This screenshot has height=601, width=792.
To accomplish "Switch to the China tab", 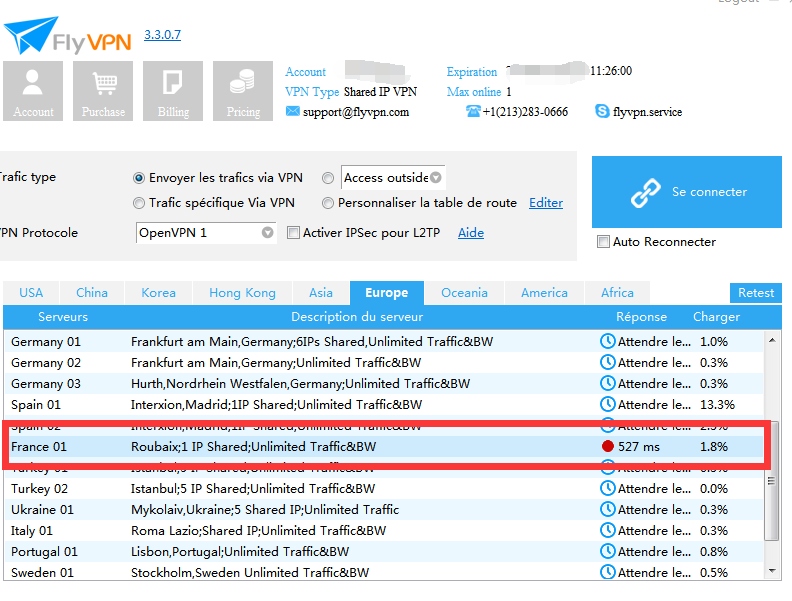I will (92, 293).
